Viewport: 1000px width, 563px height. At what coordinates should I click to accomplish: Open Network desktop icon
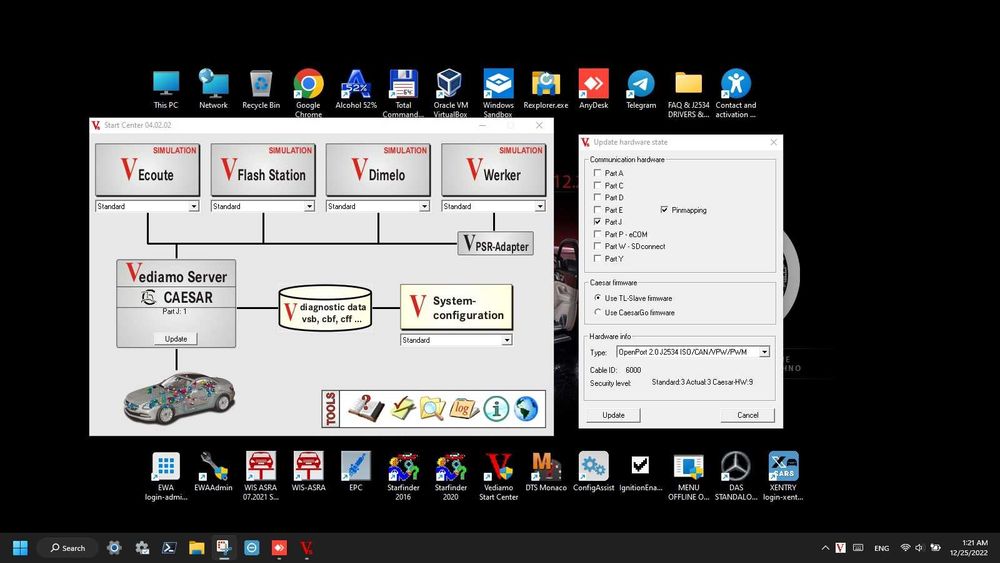tap(213, 89)
